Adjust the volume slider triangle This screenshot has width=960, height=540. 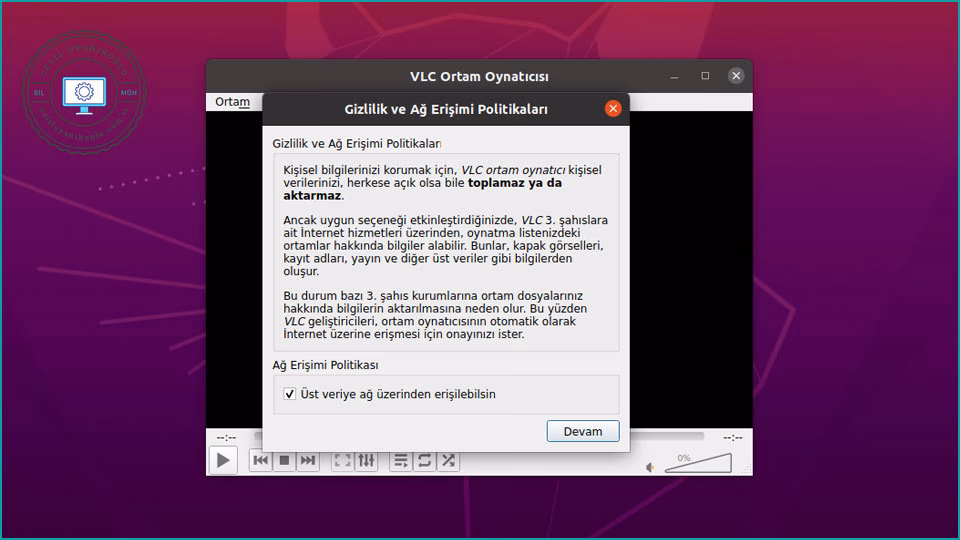[699, 463]
